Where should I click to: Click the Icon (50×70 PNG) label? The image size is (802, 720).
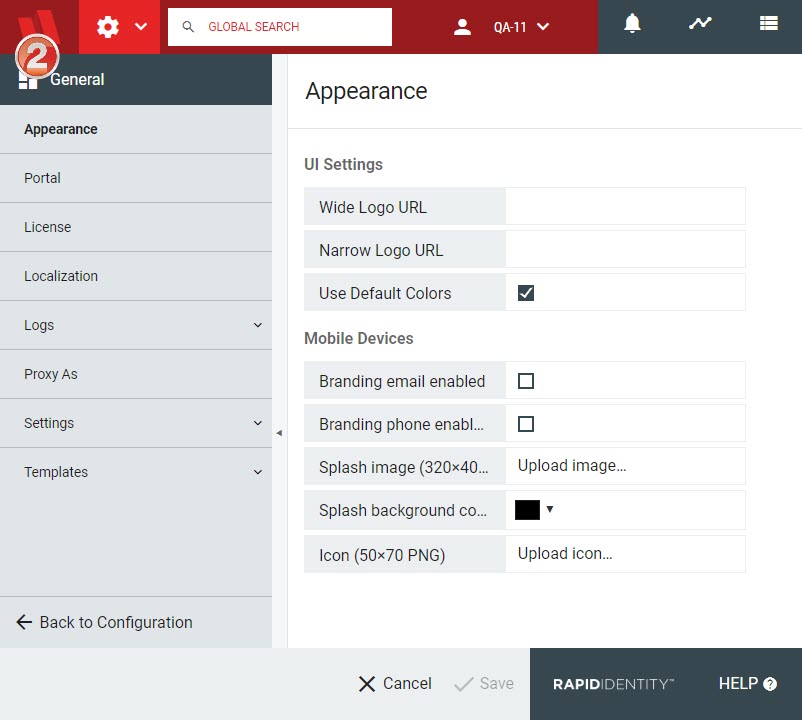click(x=382, y=555)
